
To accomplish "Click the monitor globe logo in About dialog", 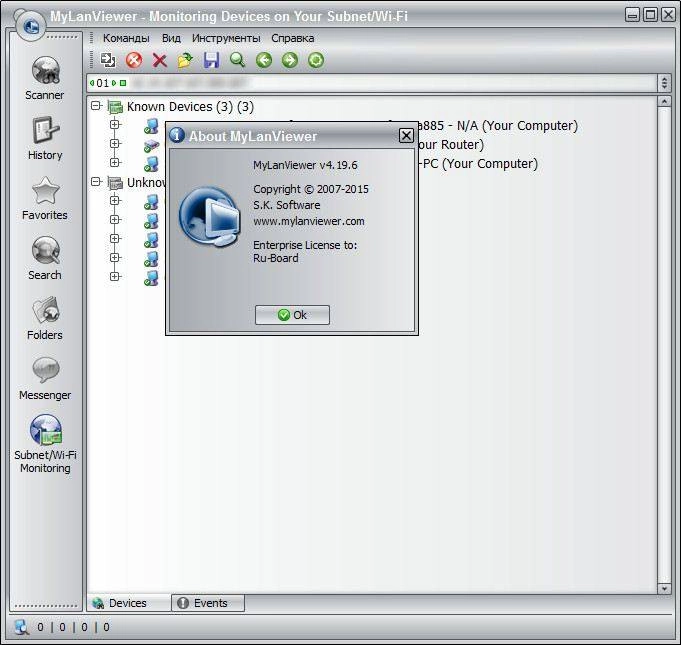I will [x=209, y=217].
